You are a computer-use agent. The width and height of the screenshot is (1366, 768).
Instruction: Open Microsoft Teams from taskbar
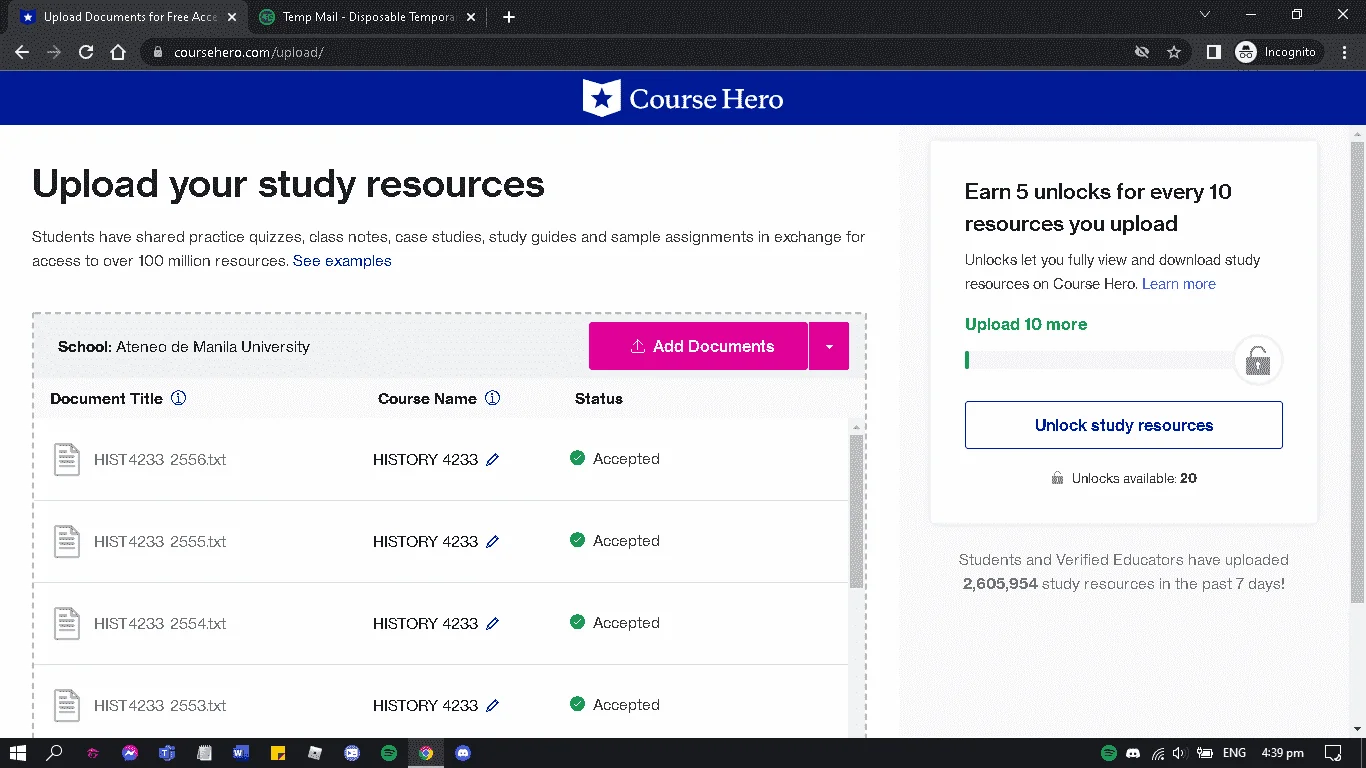tap(167, 753)
